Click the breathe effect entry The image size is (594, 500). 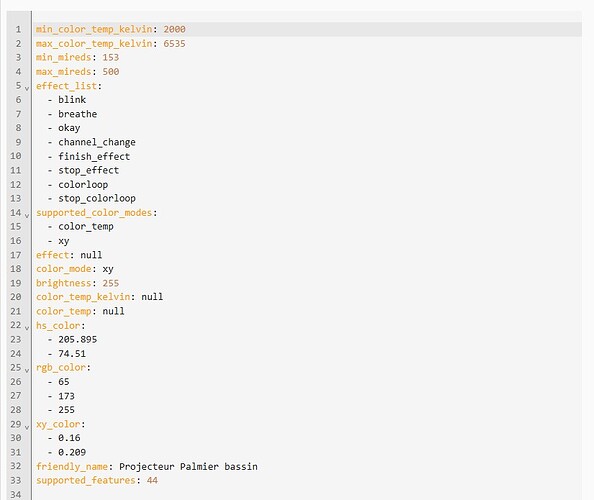(x=78, y=114)
